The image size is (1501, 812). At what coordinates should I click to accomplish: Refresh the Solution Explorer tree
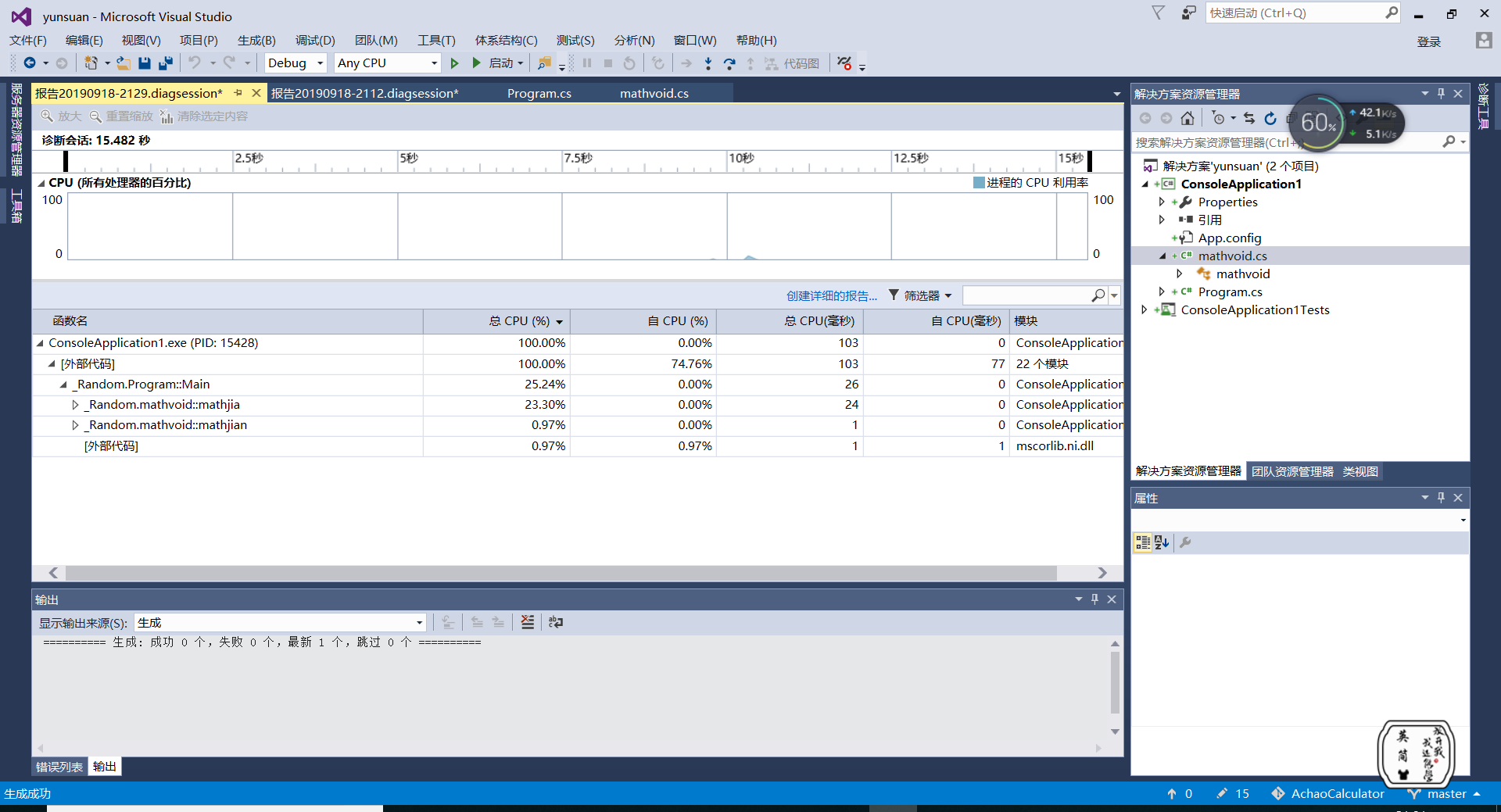[x=1270, y=118]
